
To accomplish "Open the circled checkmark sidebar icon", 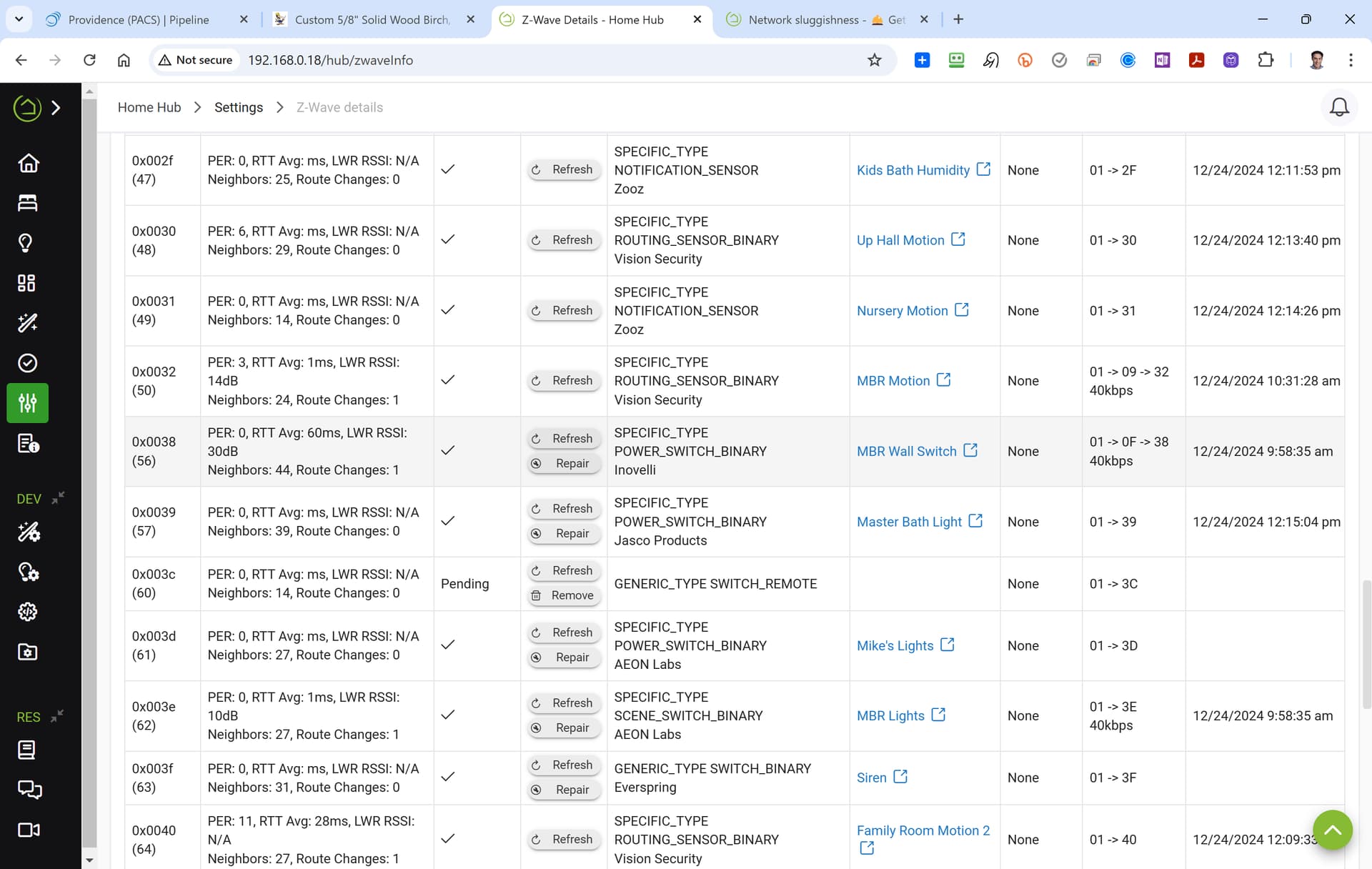I will (x=28, y=363).
